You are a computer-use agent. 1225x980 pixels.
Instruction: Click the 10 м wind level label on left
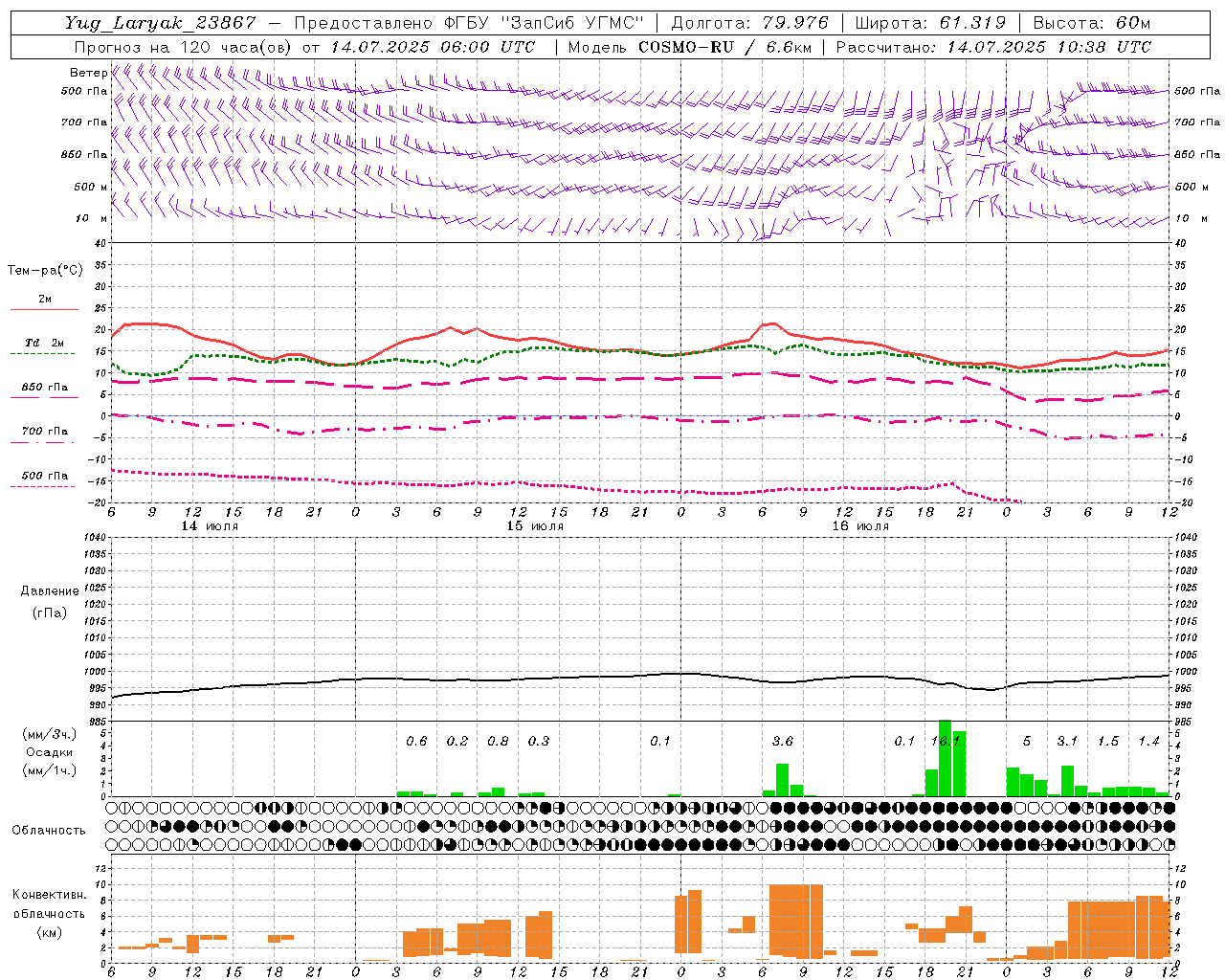click(x=92, y=218)
